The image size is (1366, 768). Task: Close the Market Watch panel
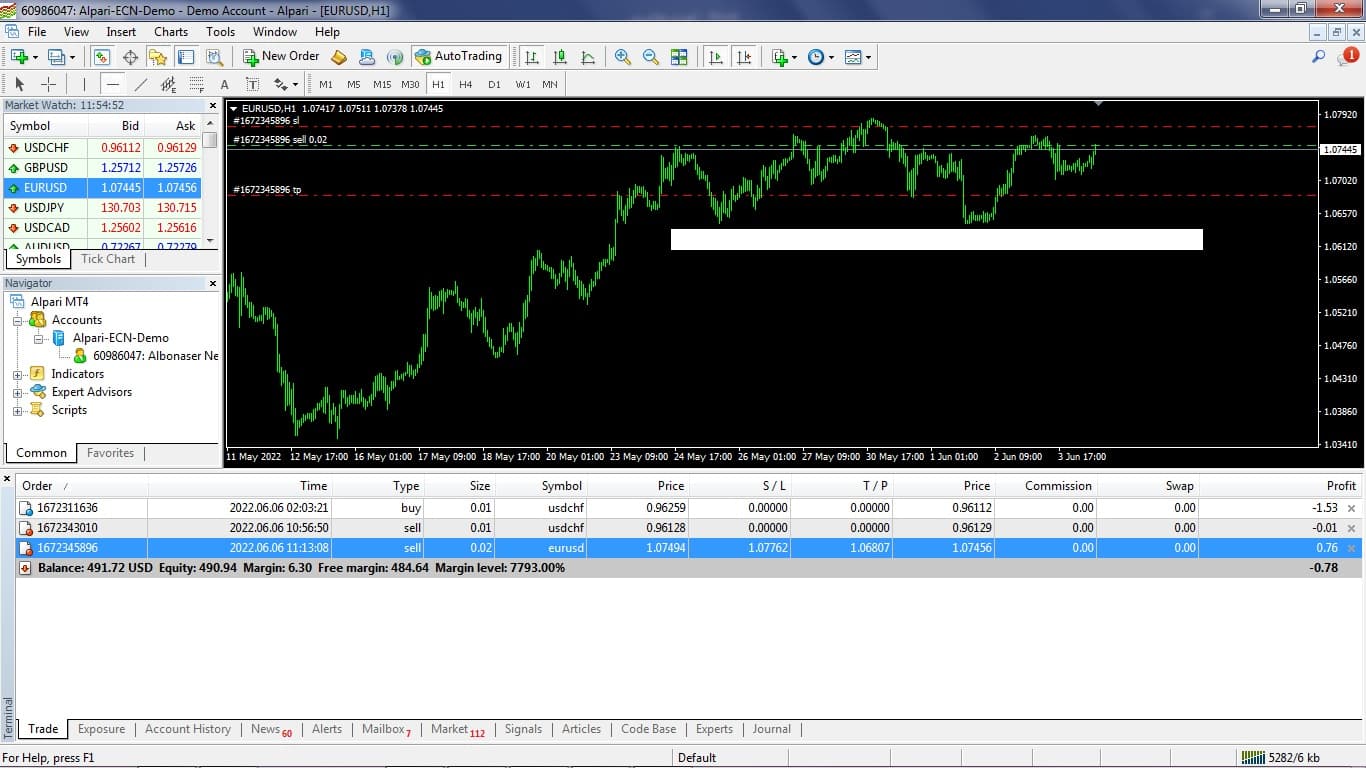(212, 105)
